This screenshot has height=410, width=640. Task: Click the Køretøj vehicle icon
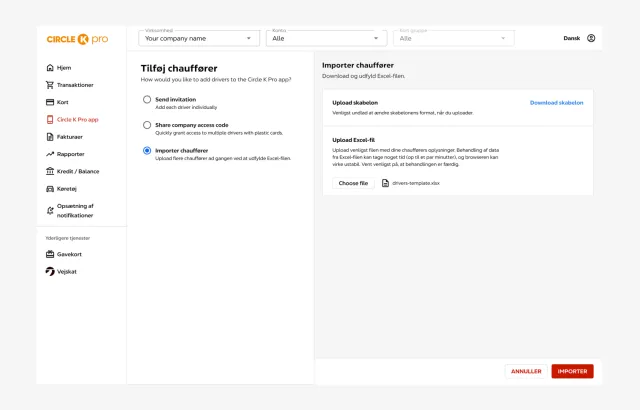coord(50,189)
